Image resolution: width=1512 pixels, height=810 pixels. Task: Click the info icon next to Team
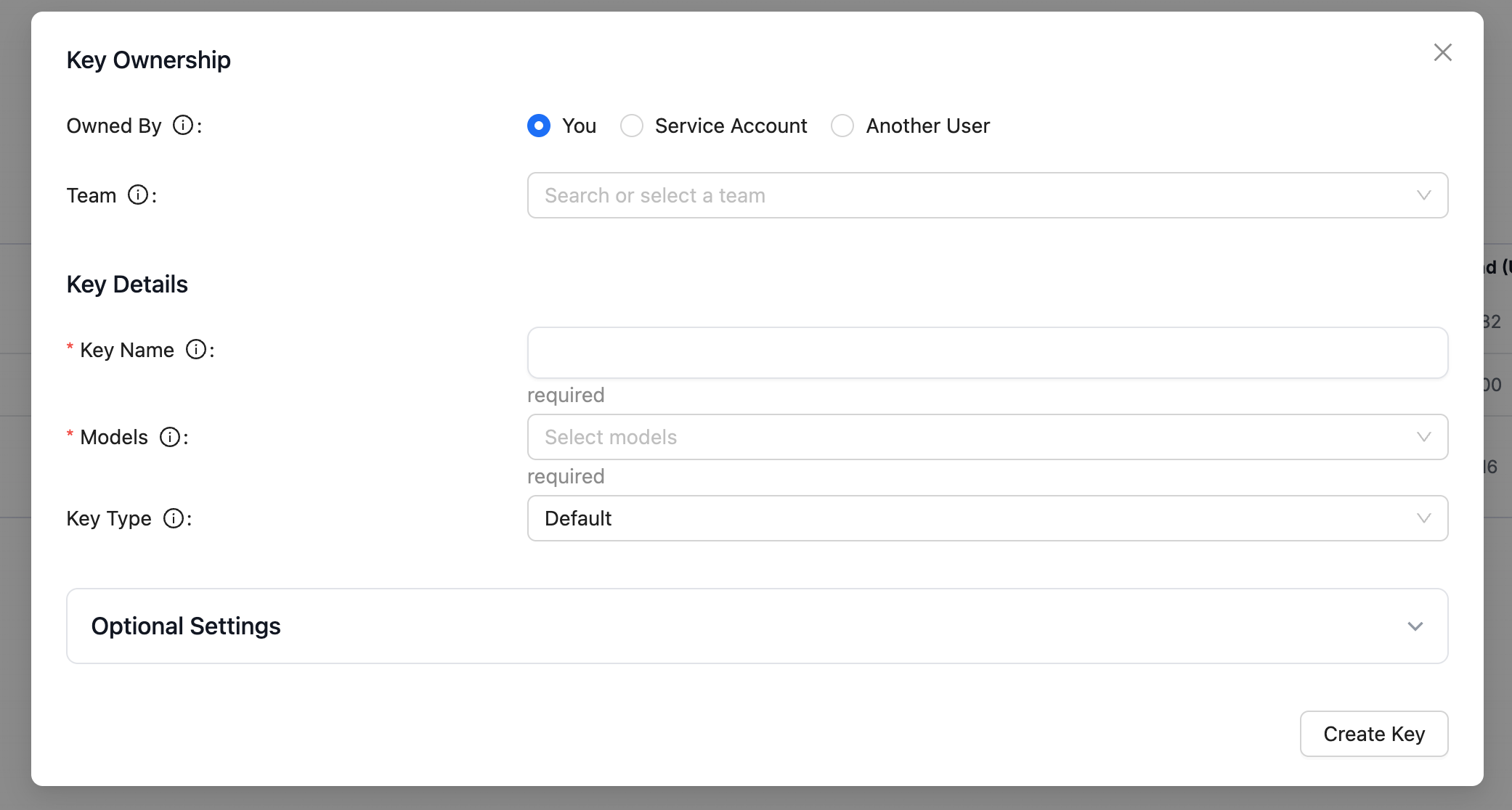pyautogui.click(x=138, y=195)
